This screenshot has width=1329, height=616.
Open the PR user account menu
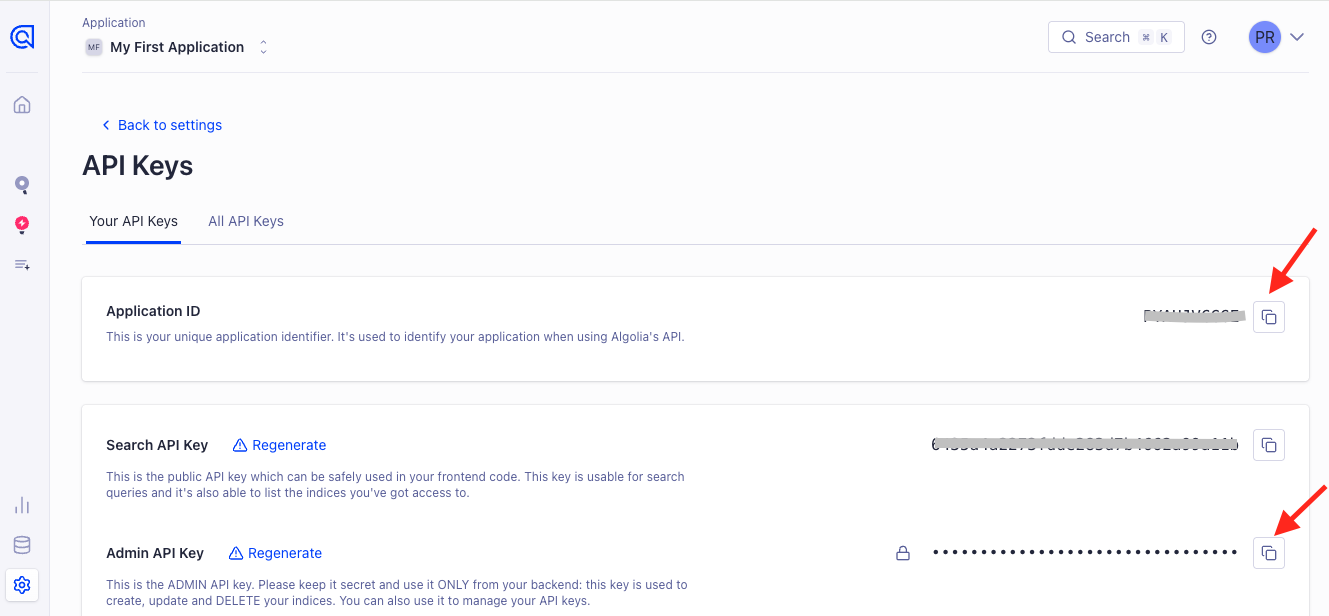[x=1265, y=37]
